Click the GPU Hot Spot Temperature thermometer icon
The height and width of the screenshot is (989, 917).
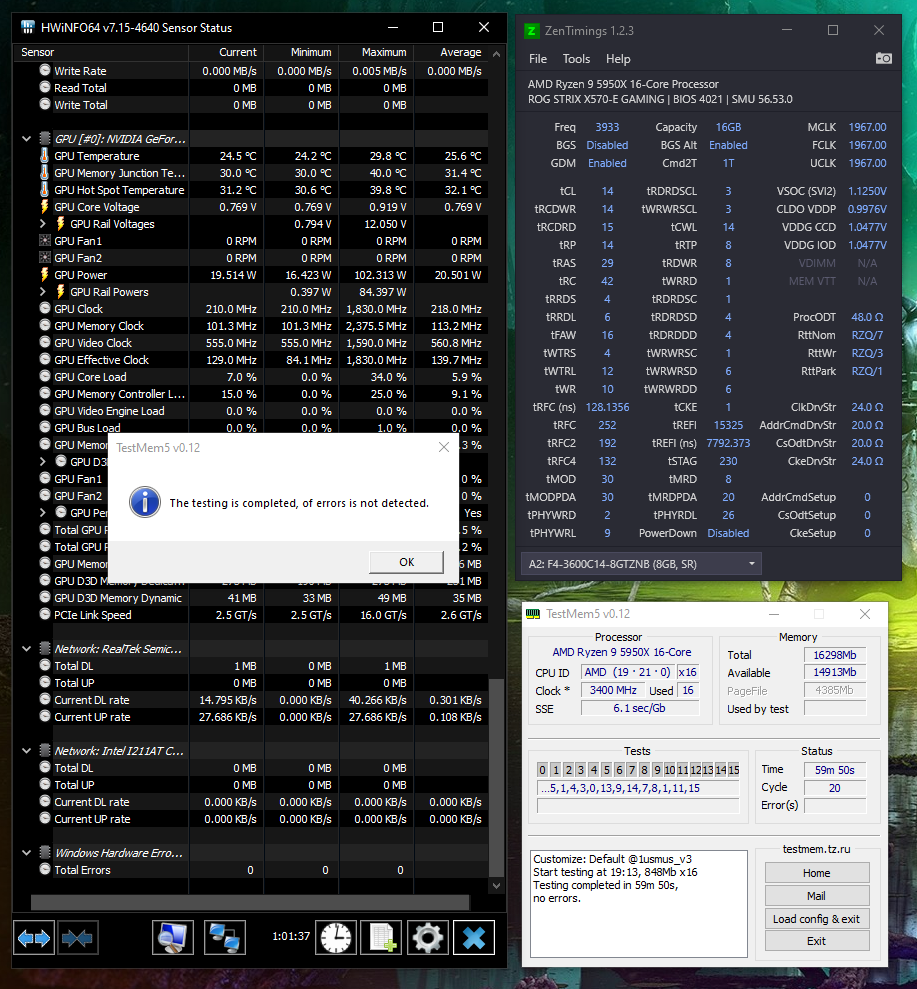tap(44, 189)
